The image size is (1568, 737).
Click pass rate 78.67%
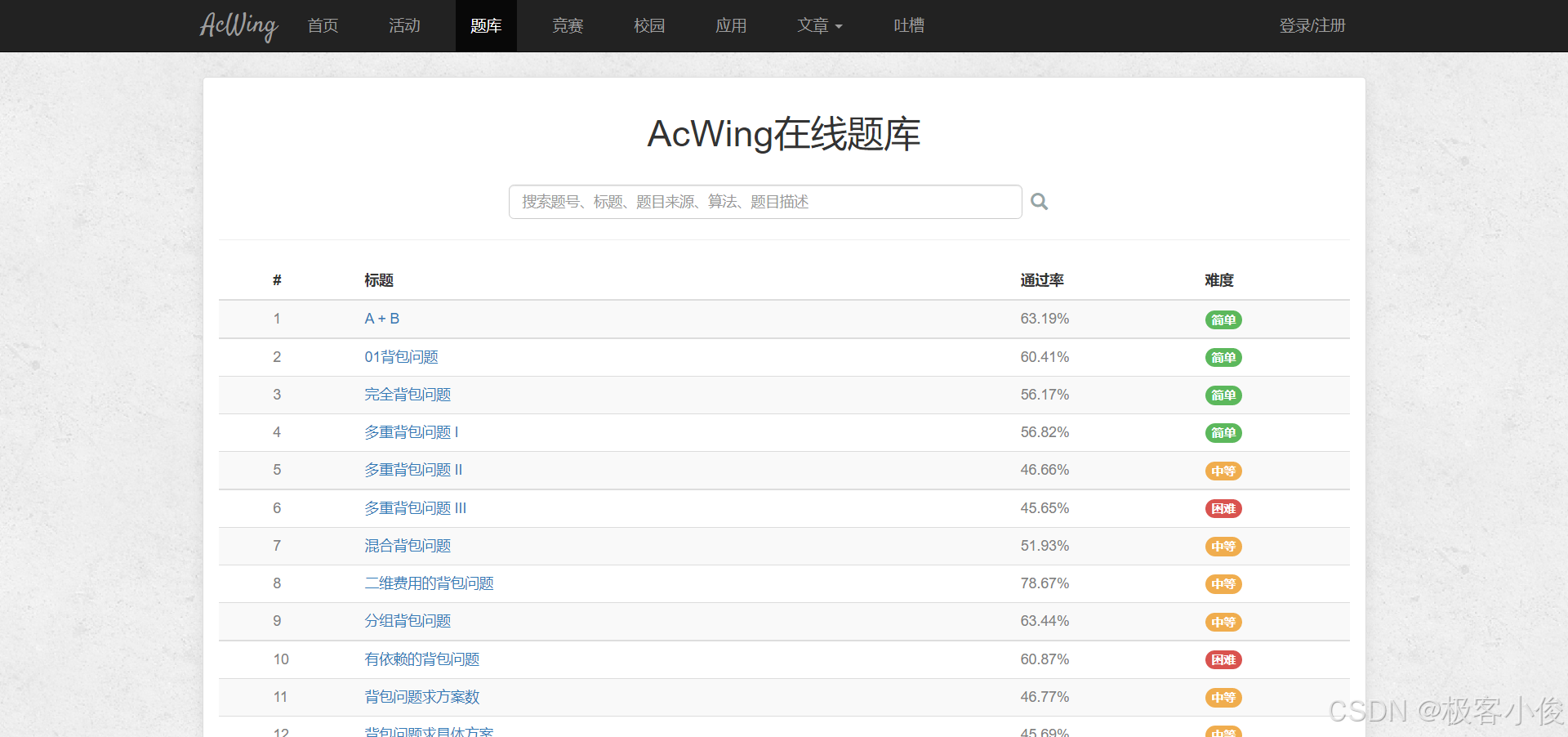[1045, 583]
